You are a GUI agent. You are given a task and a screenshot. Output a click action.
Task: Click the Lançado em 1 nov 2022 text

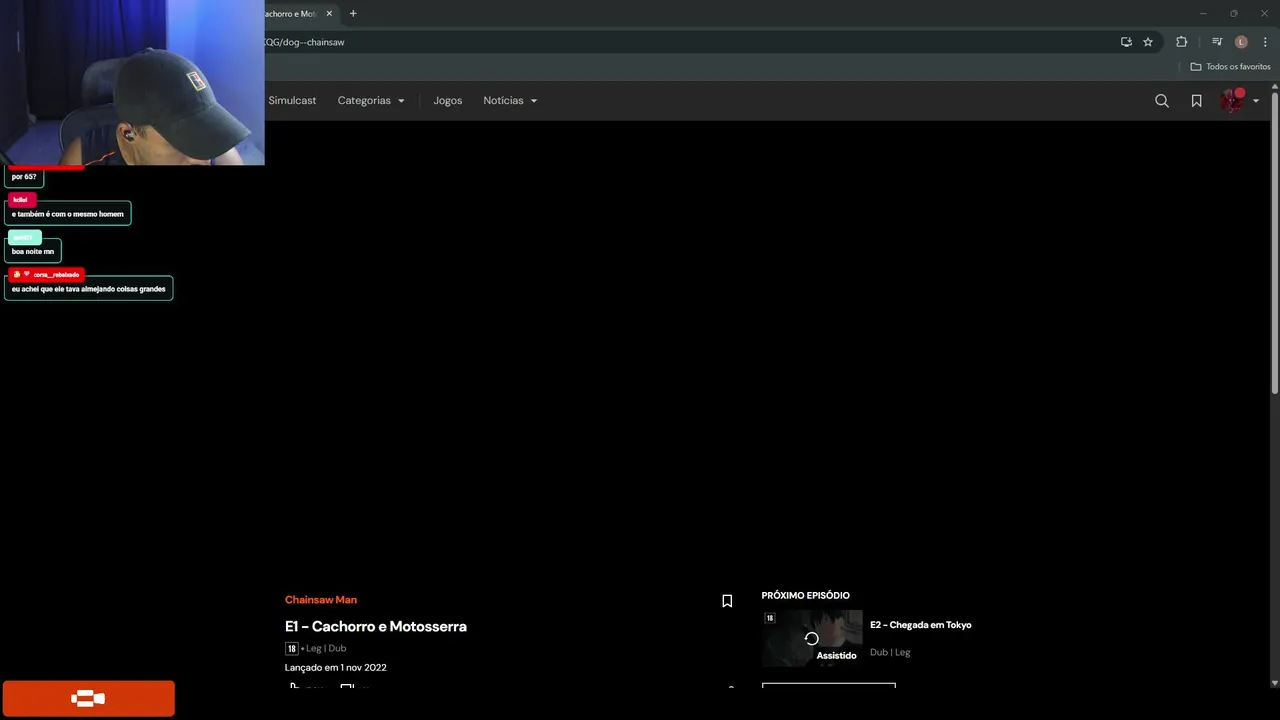tap(336, 668)
